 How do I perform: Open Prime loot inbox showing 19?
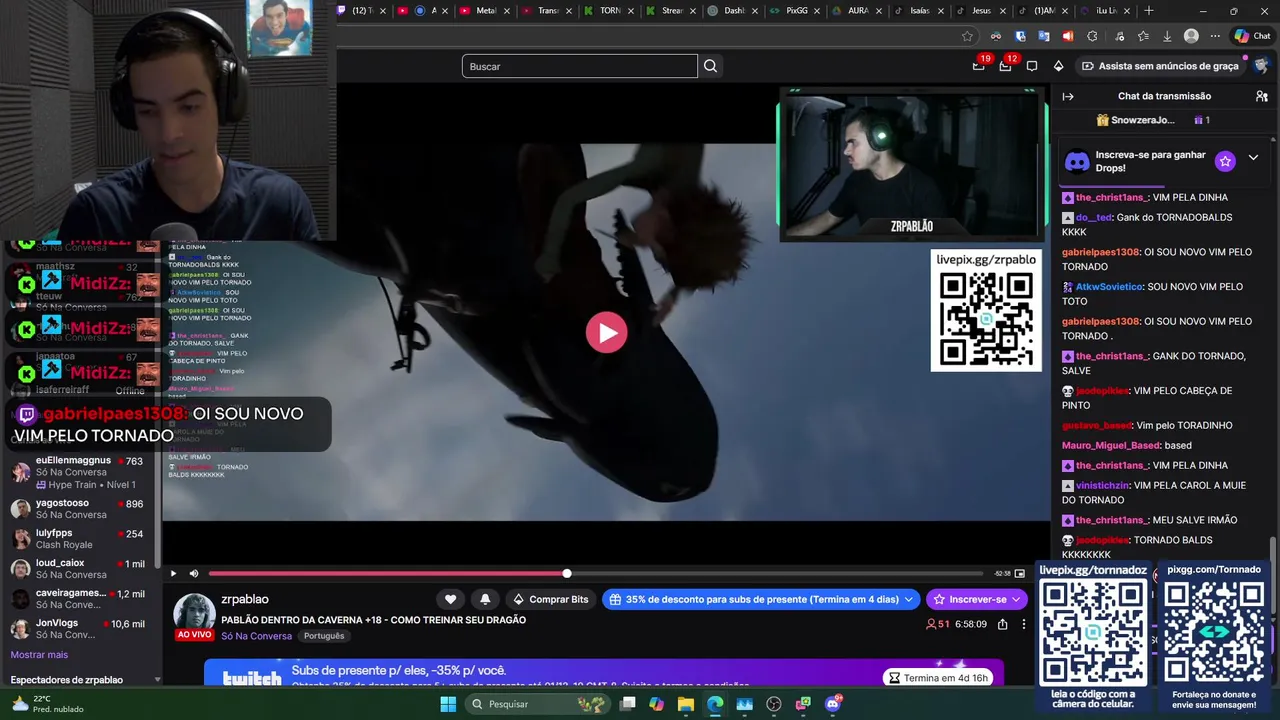[979, 66]
